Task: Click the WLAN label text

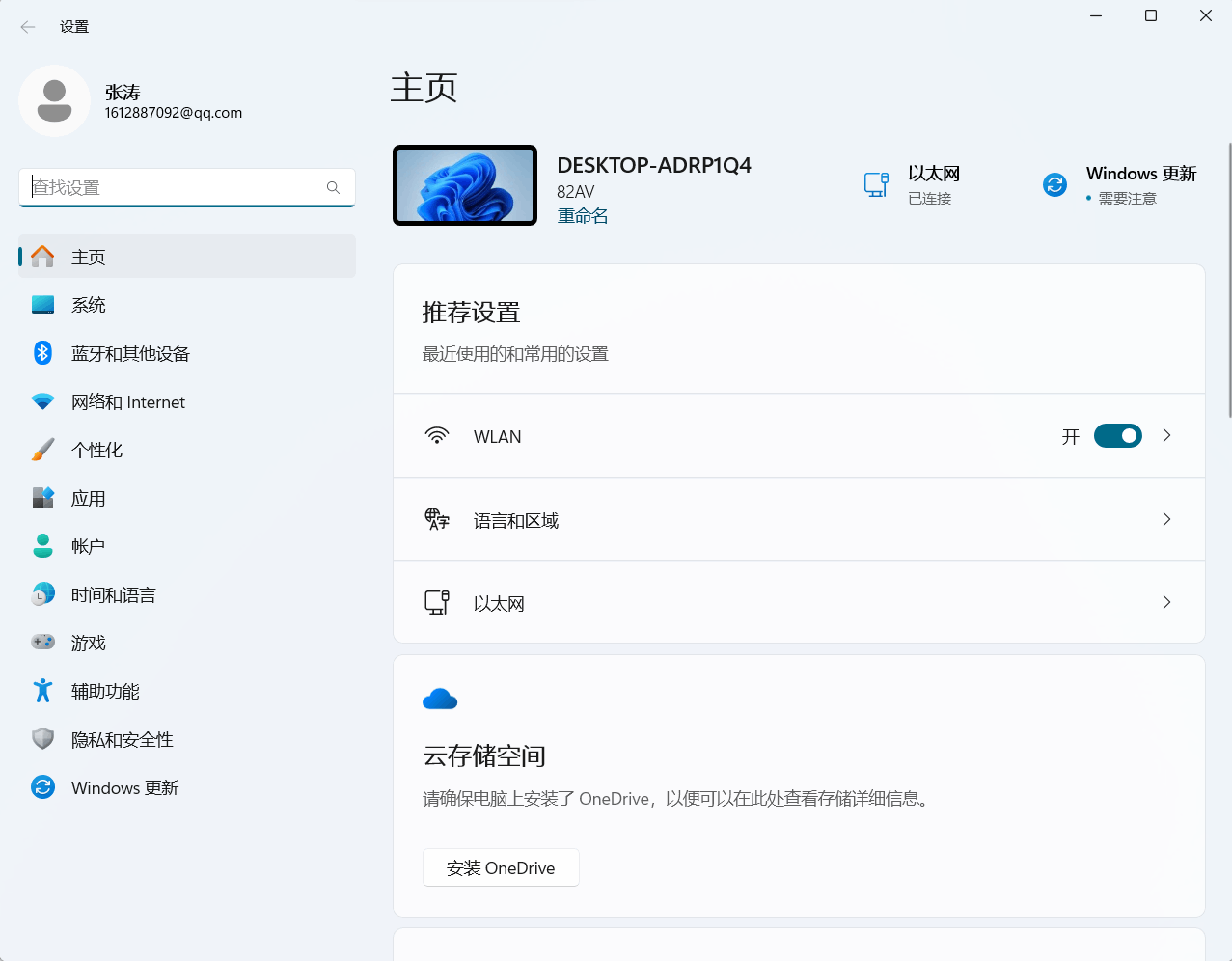Action: point(498,437)
